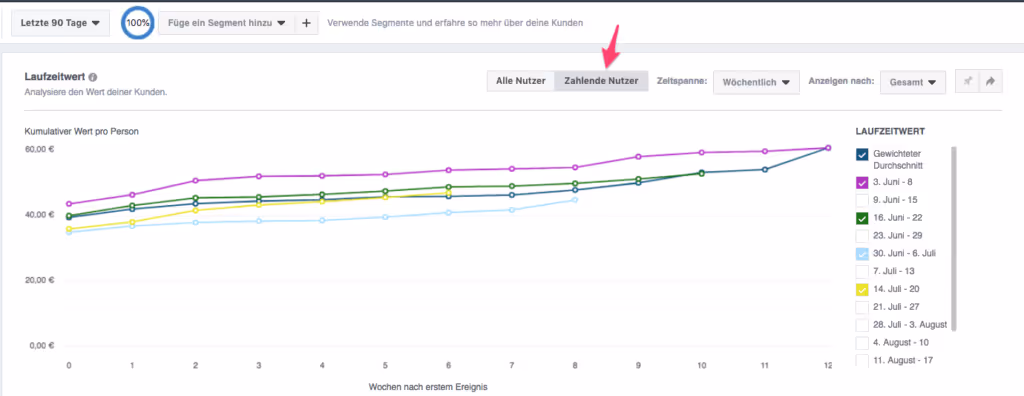
Task: Click the 20,00 € axis value
Action: [x=39, y=280]
